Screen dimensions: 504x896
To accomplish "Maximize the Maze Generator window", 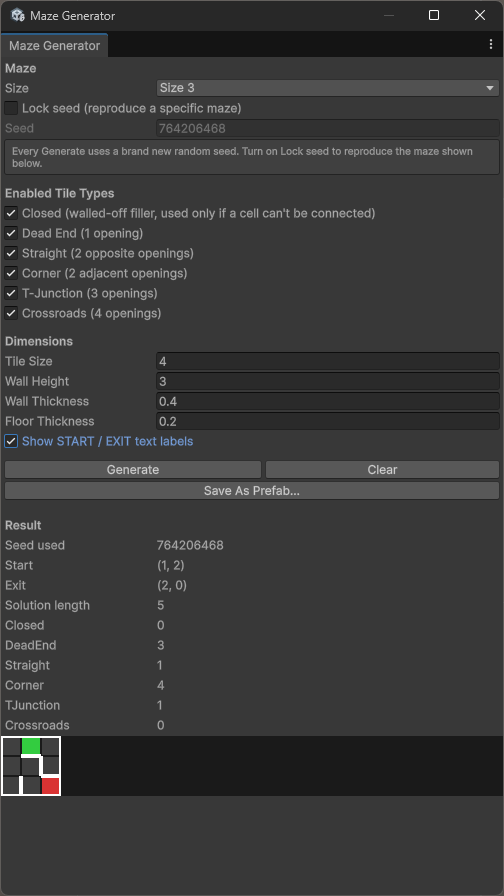I will point(434,15).
